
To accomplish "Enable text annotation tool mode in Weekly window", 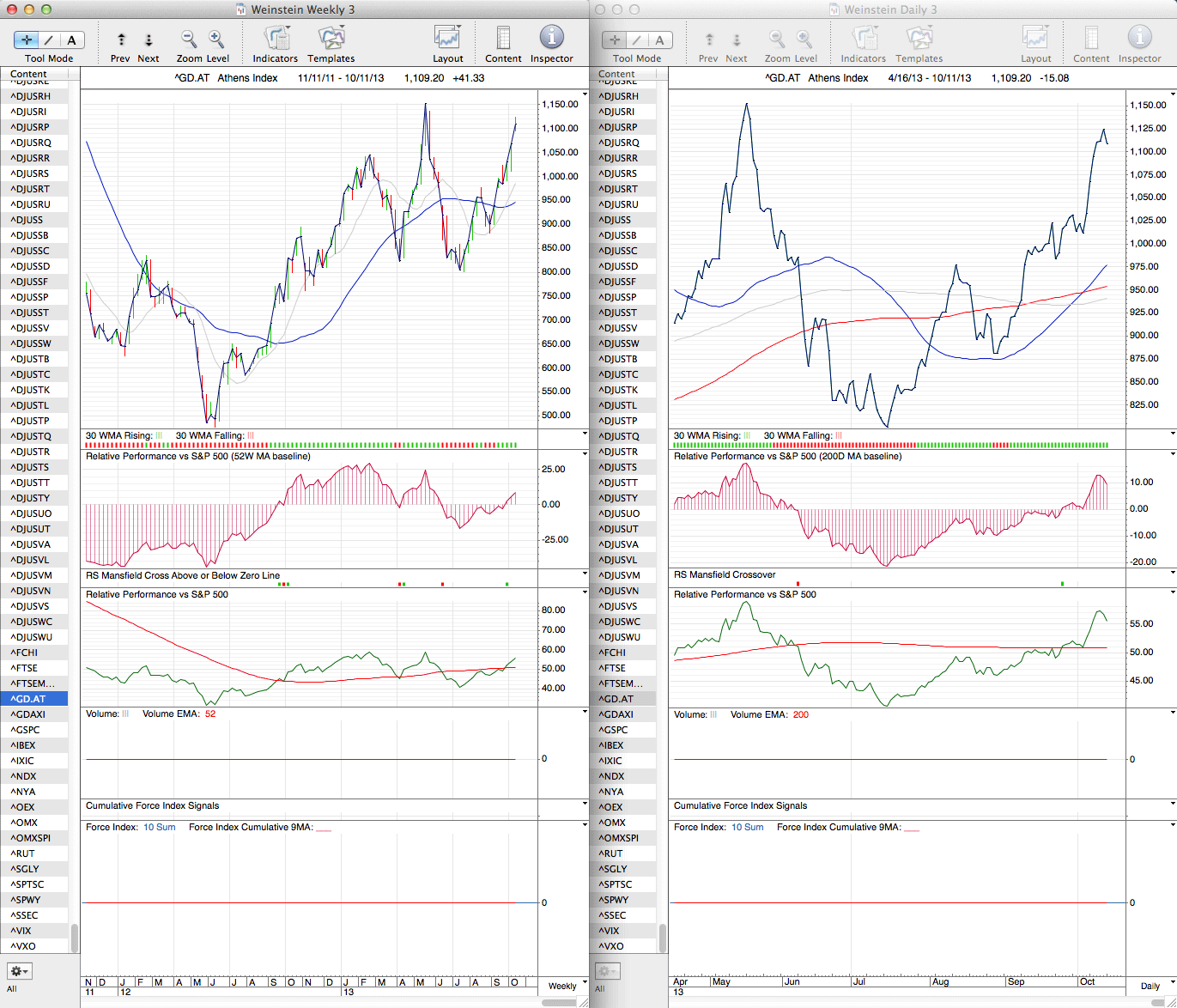I will (x=72, y=39).
